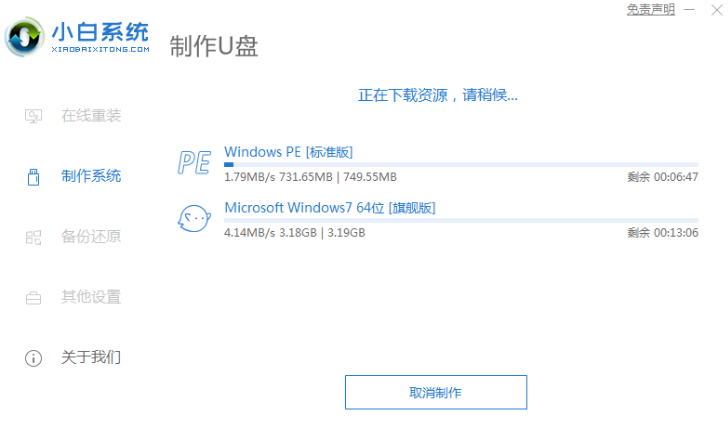
Task: Click the Windows7 64位 download progress bar
Action: (x=461, y=220)
